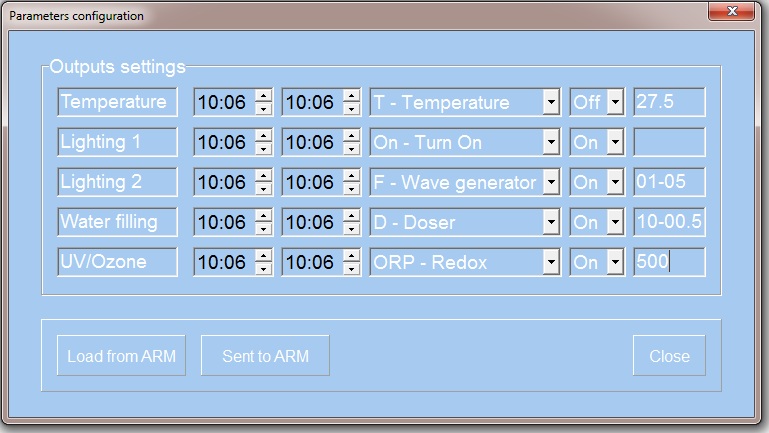Expand the 'On - Turn On' dropdown
The image size is (769, 433).
click(x=550, y=142)
